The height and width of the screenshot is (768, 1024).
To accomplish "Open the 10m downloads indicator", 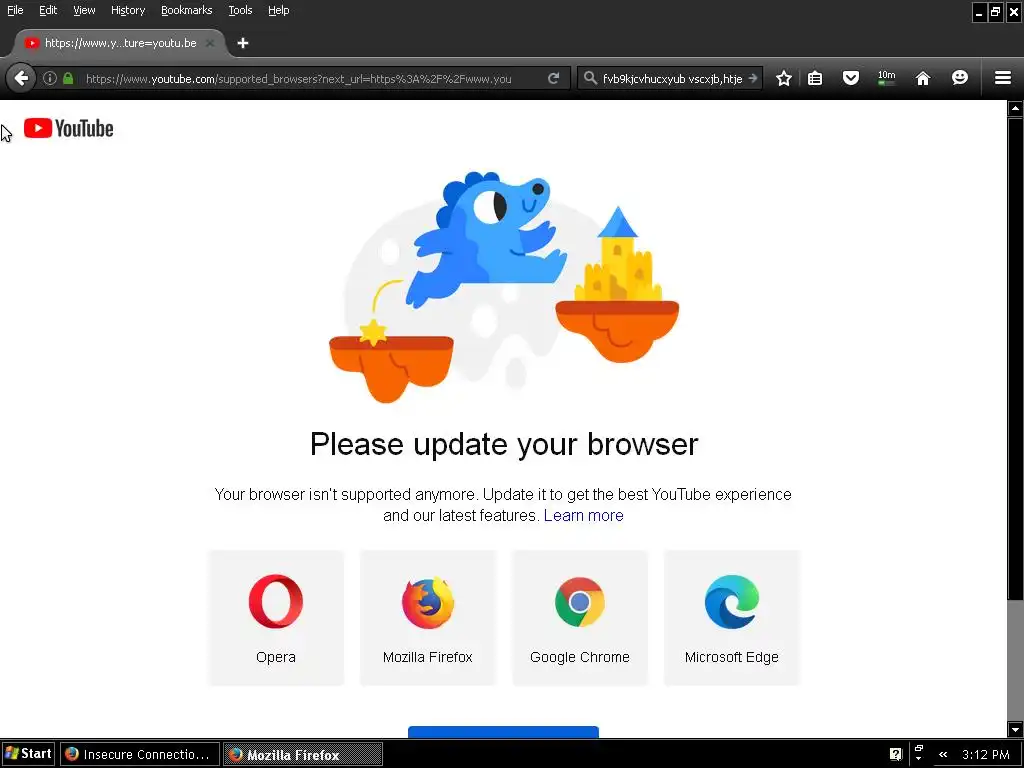I will pos(886,78).
